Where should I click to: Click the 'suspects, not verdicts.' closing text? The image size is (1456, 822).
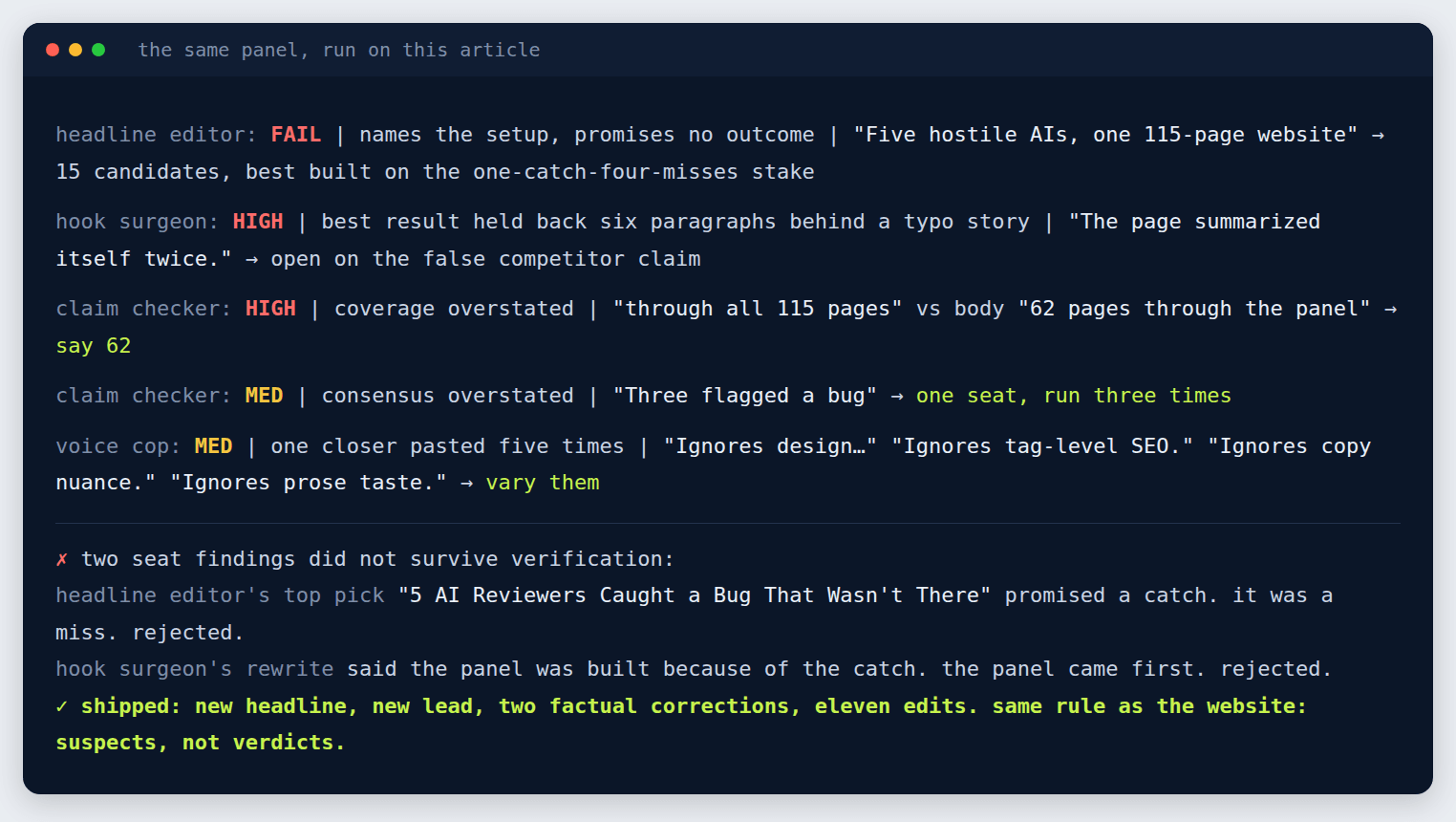[201, 743]
